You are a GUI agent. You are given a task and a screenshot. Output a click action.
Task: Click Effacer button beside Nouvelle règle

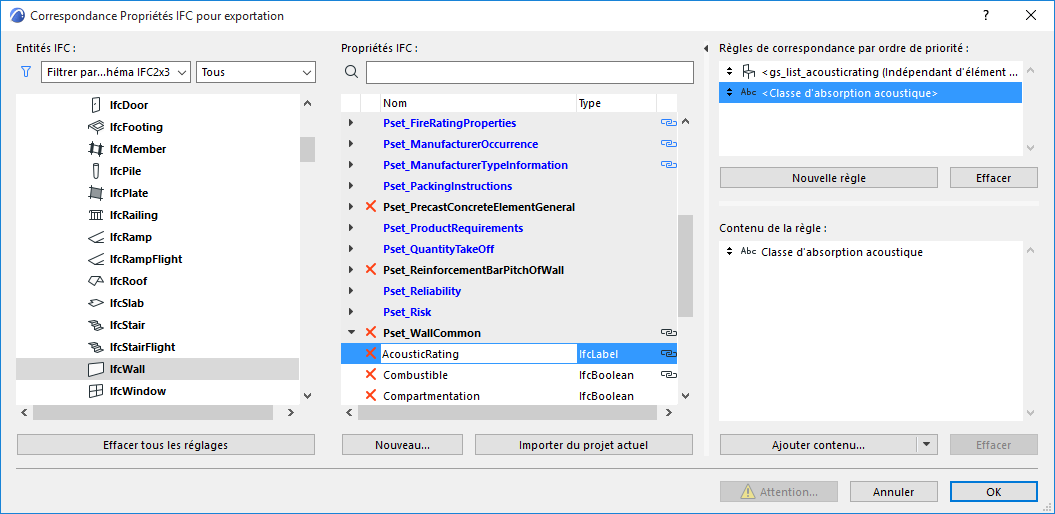tap(994, 178)
